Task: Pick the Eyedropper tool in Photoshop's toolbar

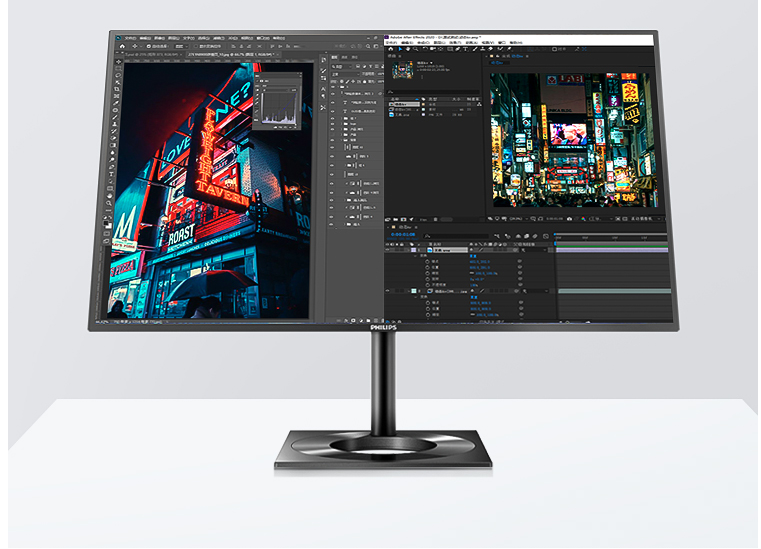Action: [116, 103]
